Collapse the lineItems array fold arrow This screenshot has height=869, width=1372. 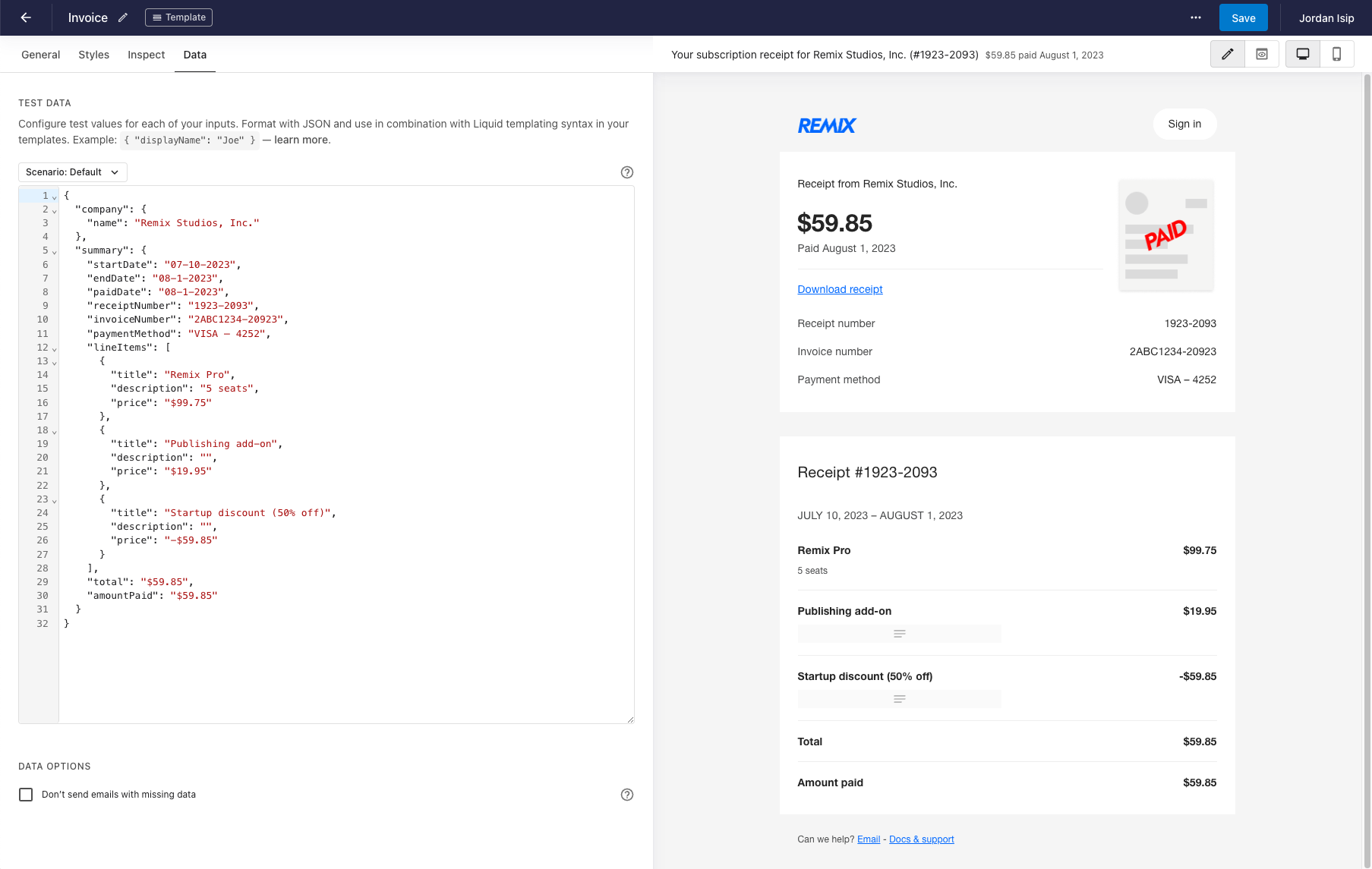pos(55,349)
